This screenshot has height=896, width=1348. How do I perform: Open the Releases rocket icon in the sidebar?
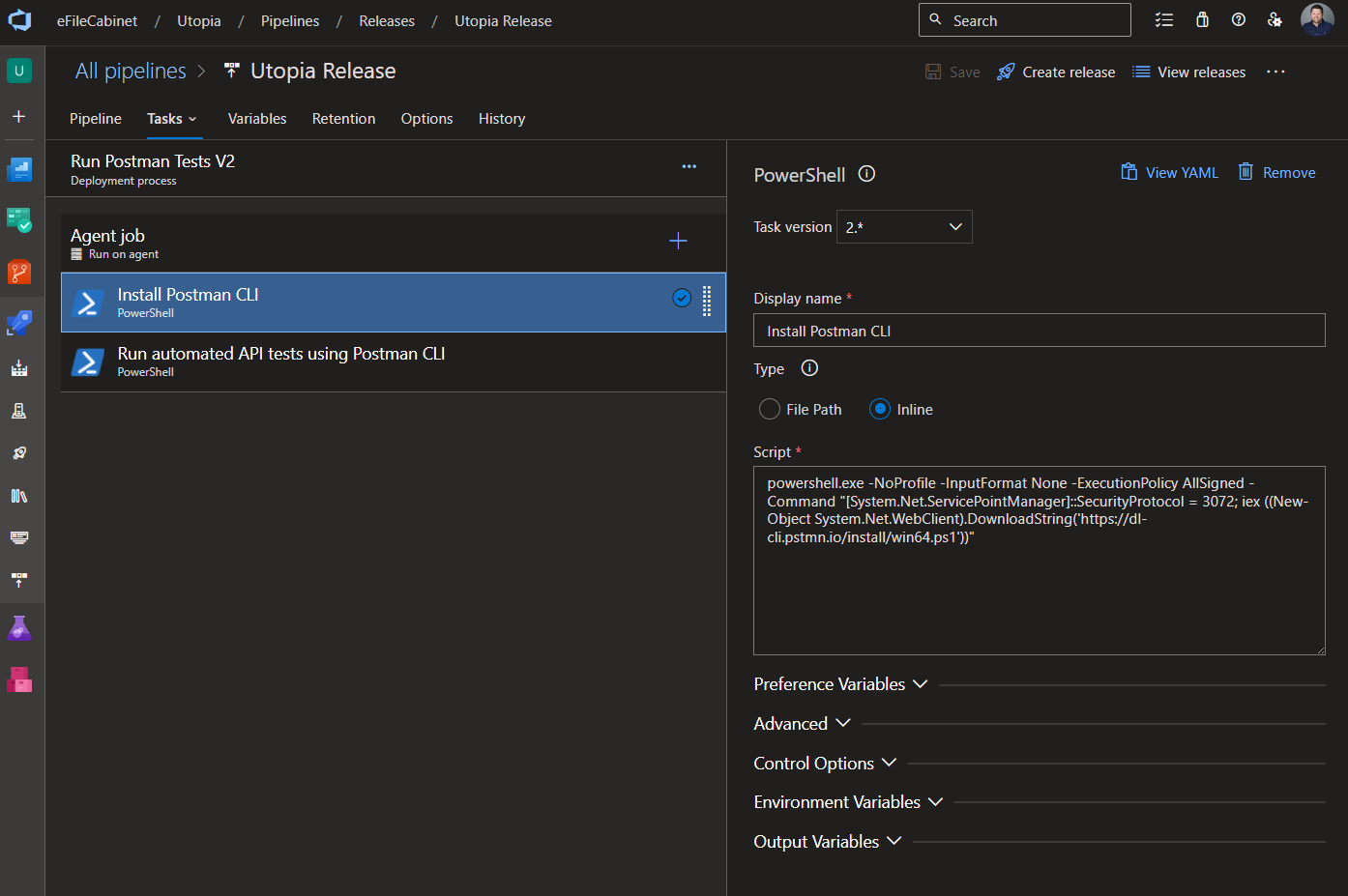coord(19,453)
